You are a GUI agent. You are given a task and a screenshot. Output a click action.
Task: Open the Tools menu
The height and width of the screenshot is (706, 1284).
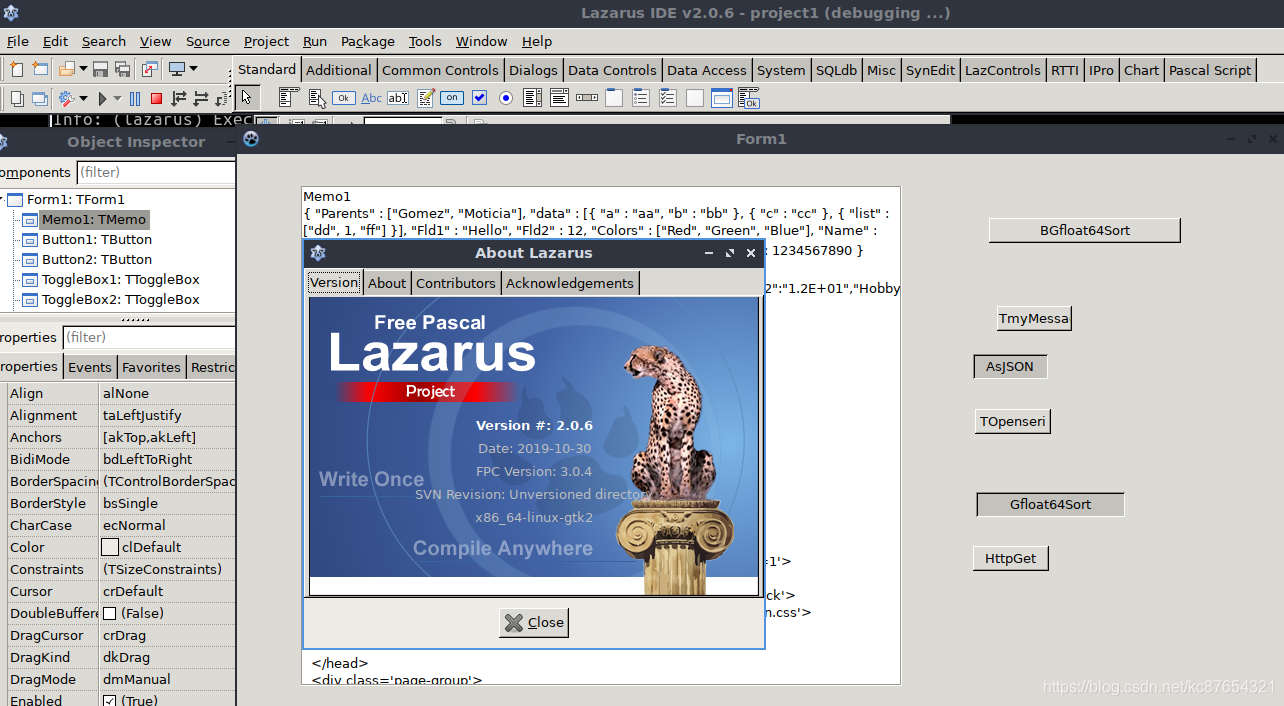coord(425,41)
